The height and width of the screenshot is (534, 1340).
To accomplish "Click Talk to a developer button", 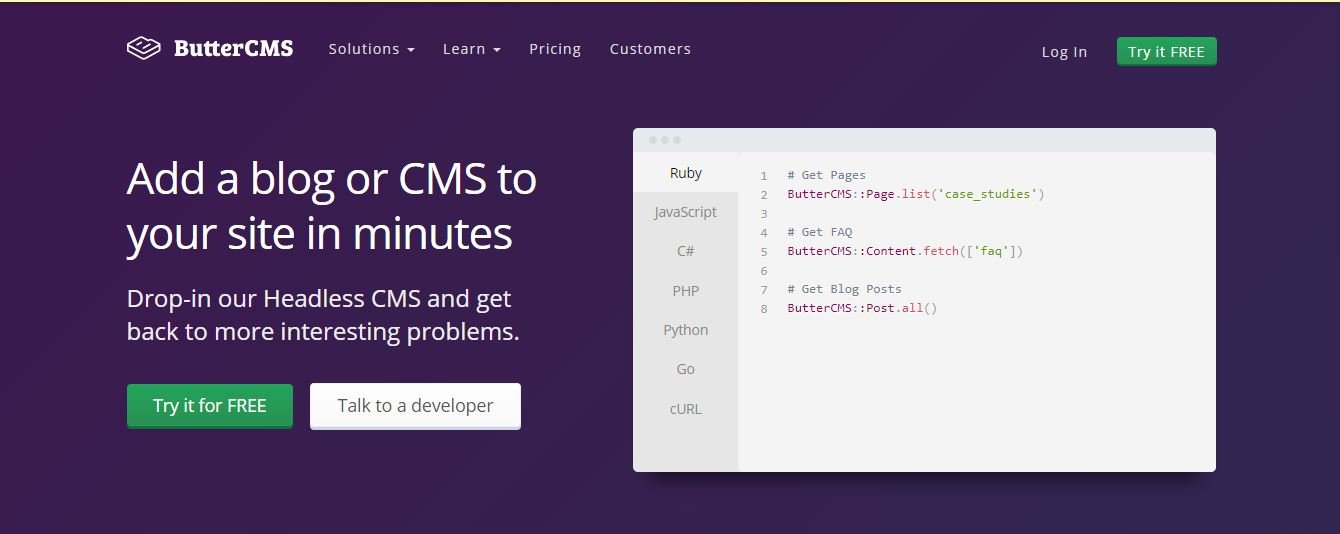I will click(x=415, y=406).
